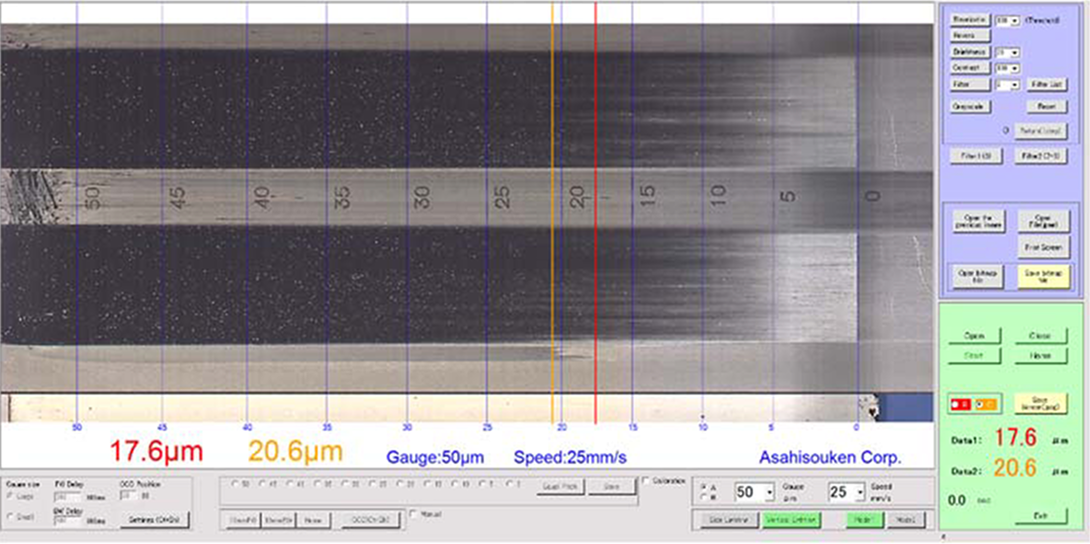This screenshot has height=544, width=1090.
Task: Enable the Calibration checkbox
Action: coord(646,481)
